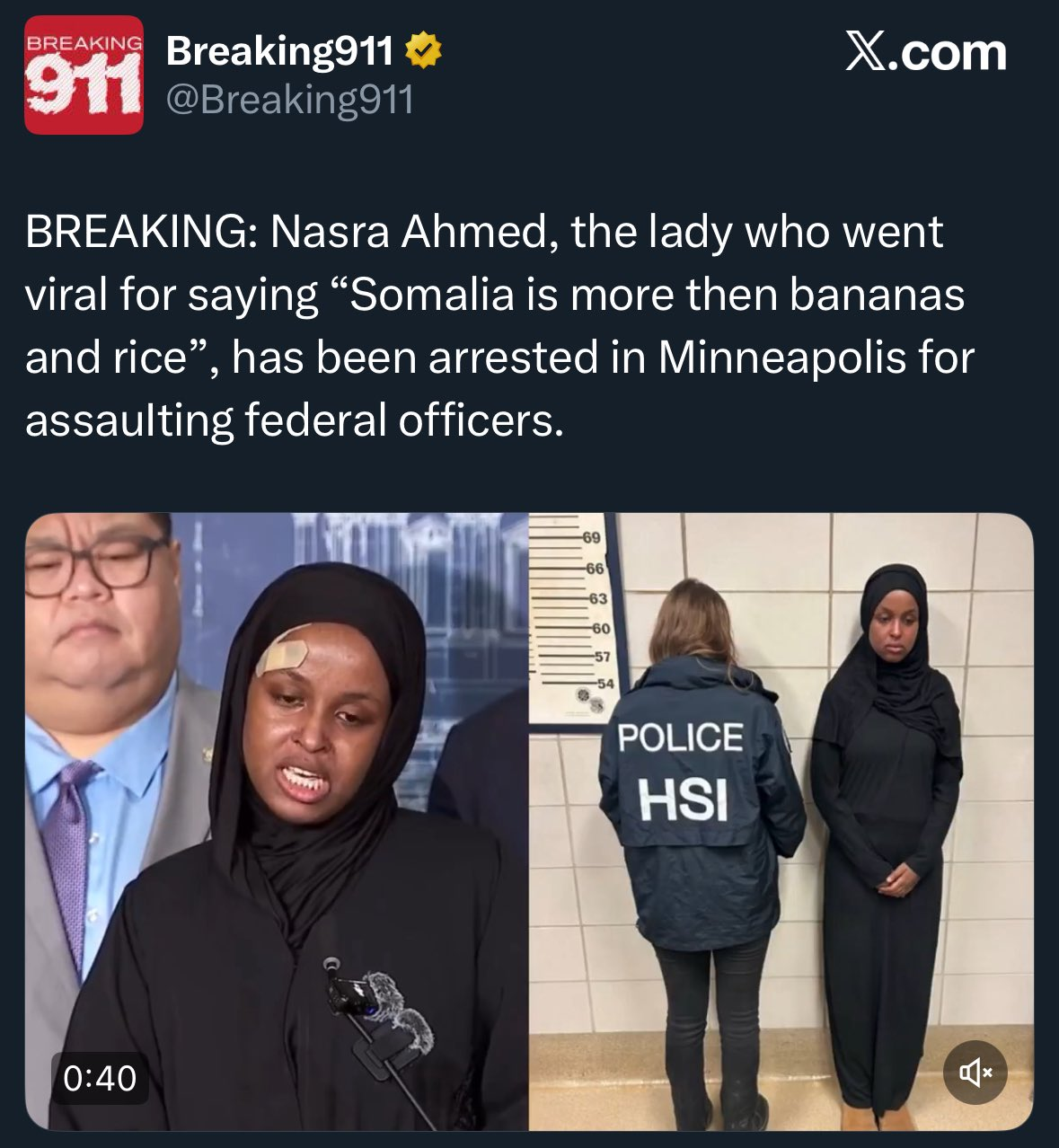Click the 0:40 video duration label
The image size is (1059, 1148).
100,1078
